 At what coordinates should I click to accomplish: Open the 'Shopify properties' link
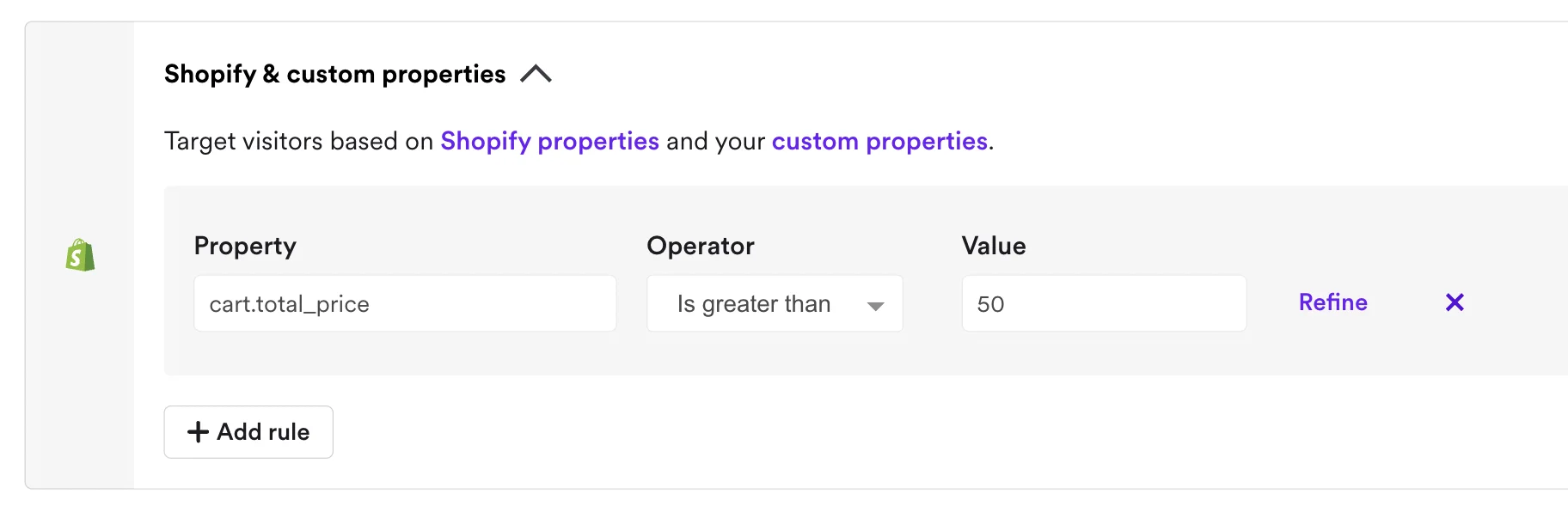click(549, 141)
